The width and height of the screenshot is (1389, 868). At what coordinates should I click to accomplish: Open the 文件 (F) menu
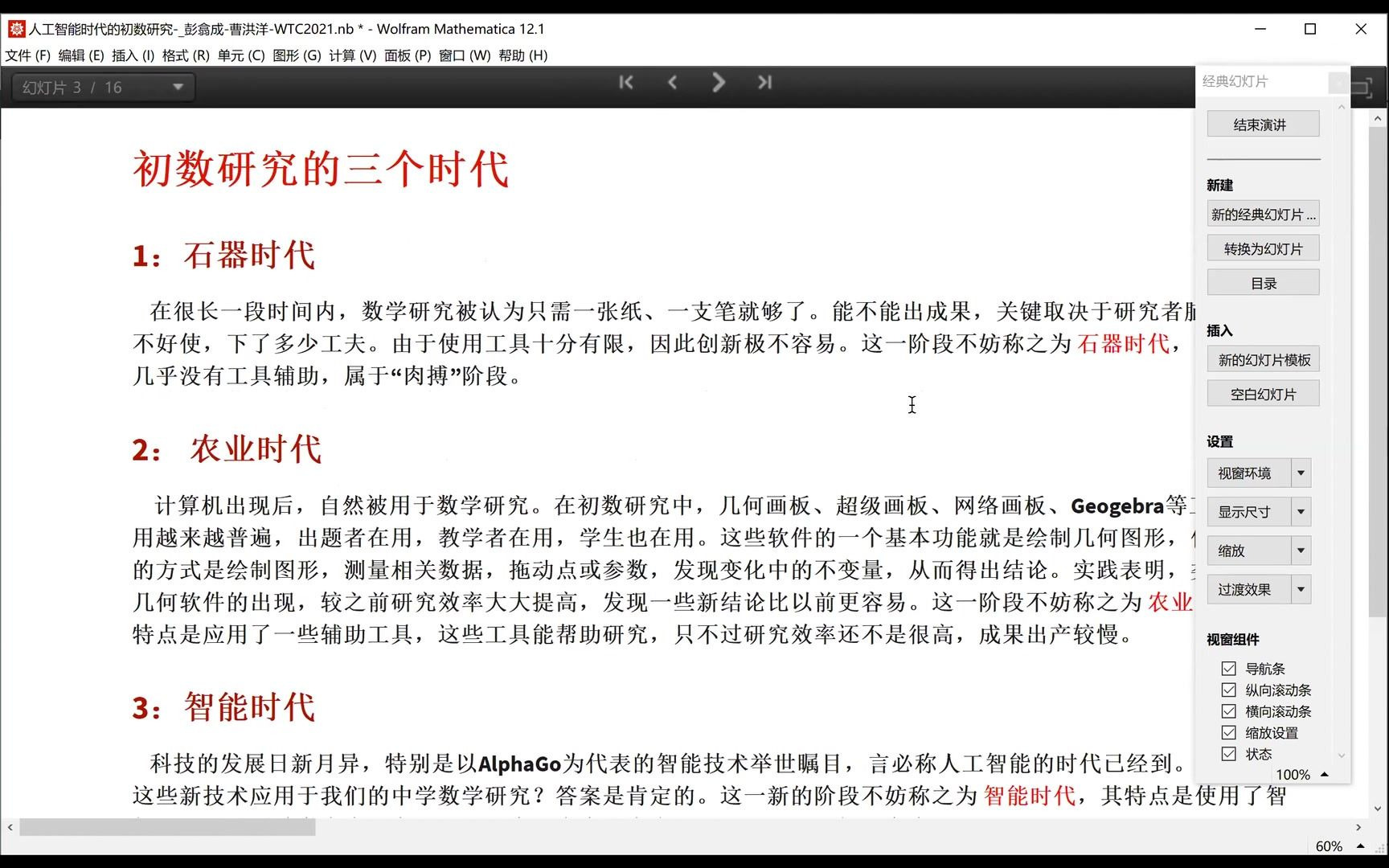[27, 55]
